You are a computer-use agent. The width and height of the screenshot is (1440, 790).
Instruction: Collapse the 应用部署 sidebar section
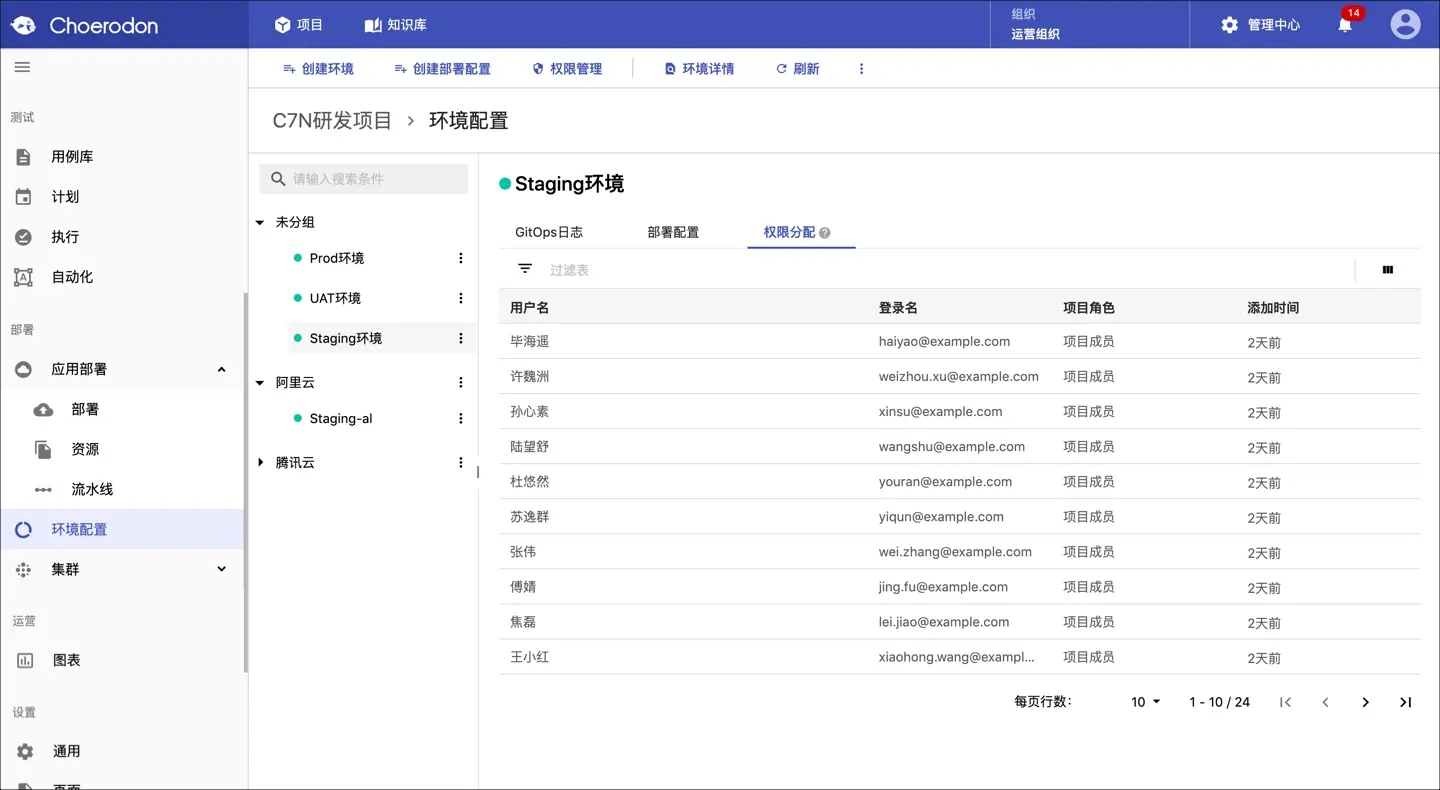tap(221, 370)
